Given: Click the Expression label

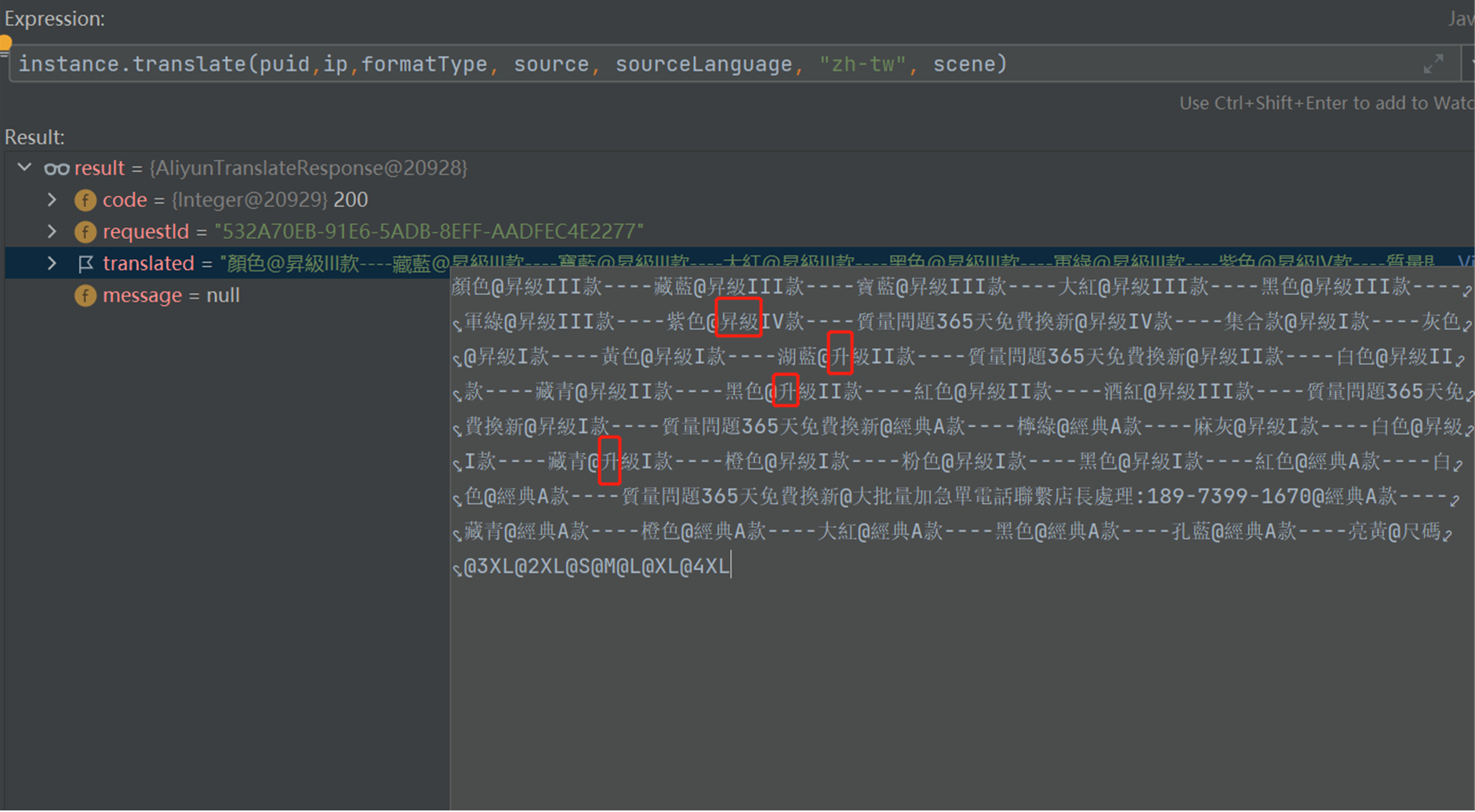Looking at the screenshot, I should point(54,18).
